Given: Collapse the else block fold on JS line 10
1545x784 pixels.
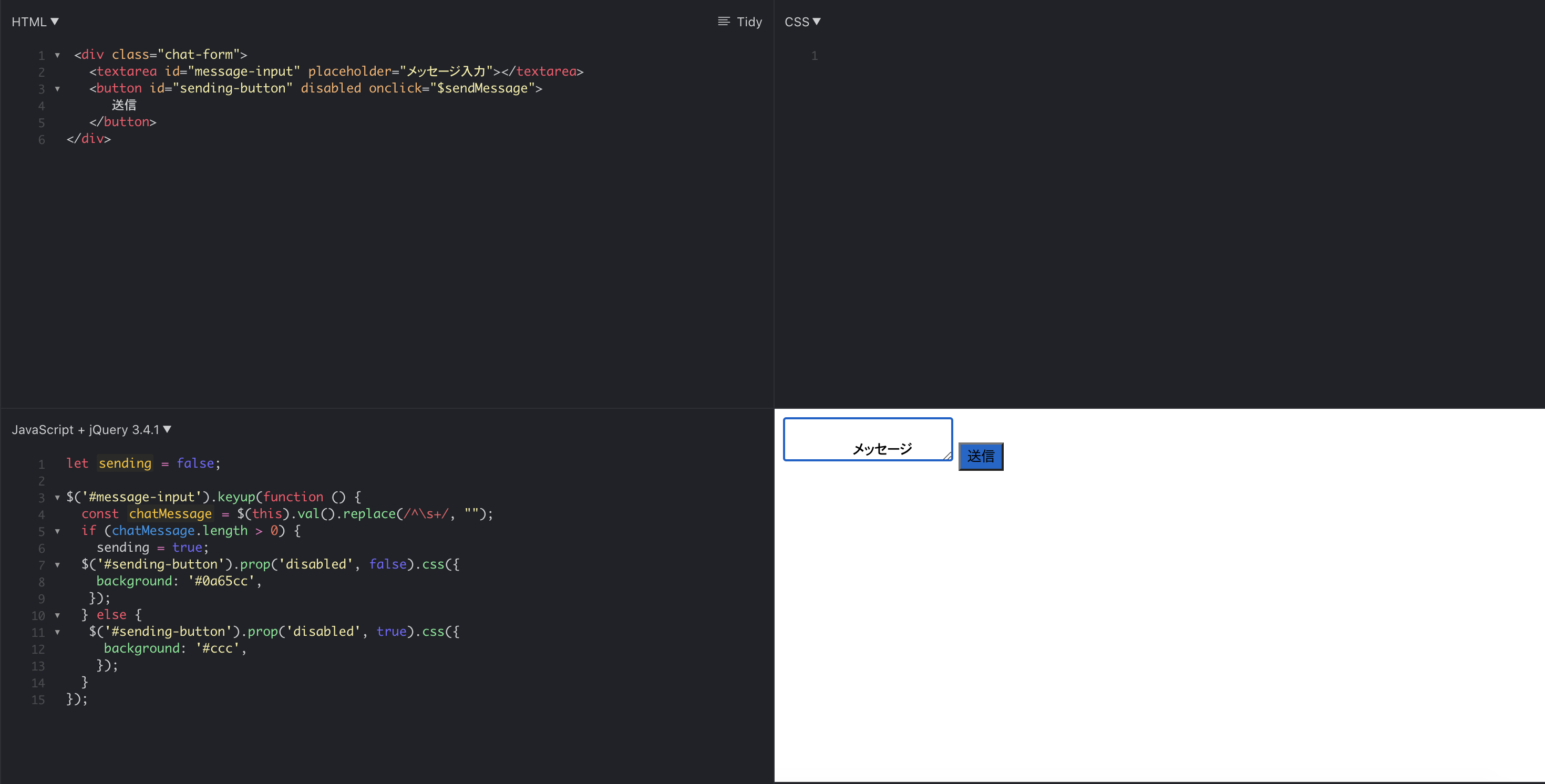Looking at the screenshot, I should pos(58,615).
